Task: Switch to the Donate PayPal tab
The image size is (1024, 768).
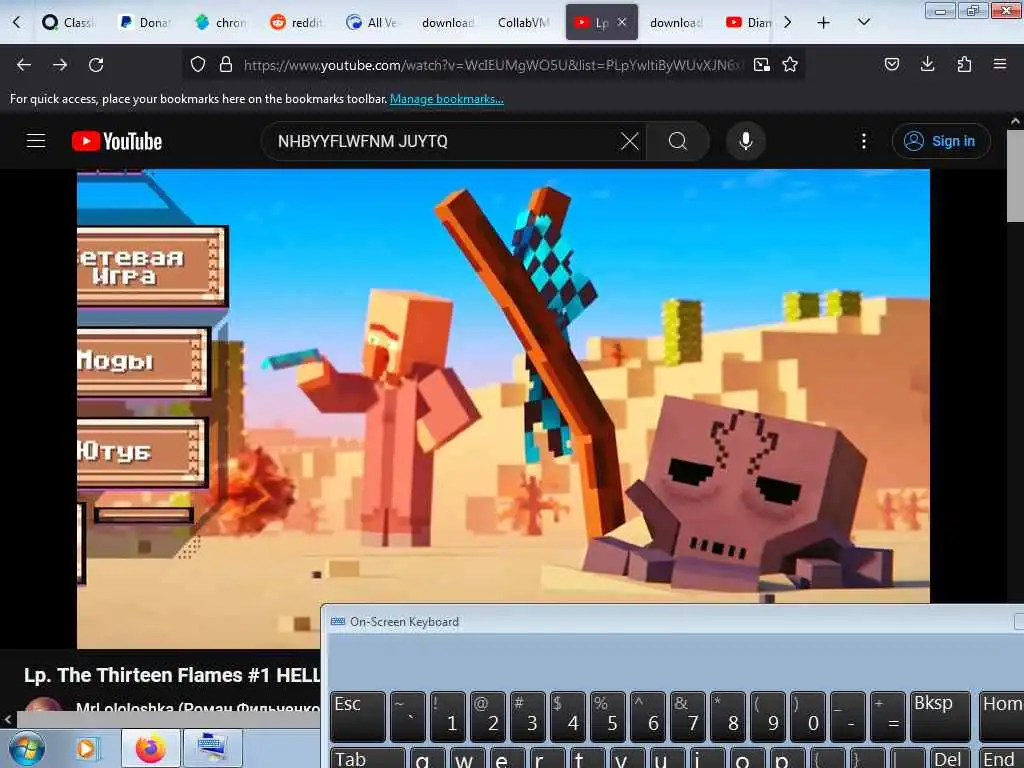Action: click(x=144, y=22)
